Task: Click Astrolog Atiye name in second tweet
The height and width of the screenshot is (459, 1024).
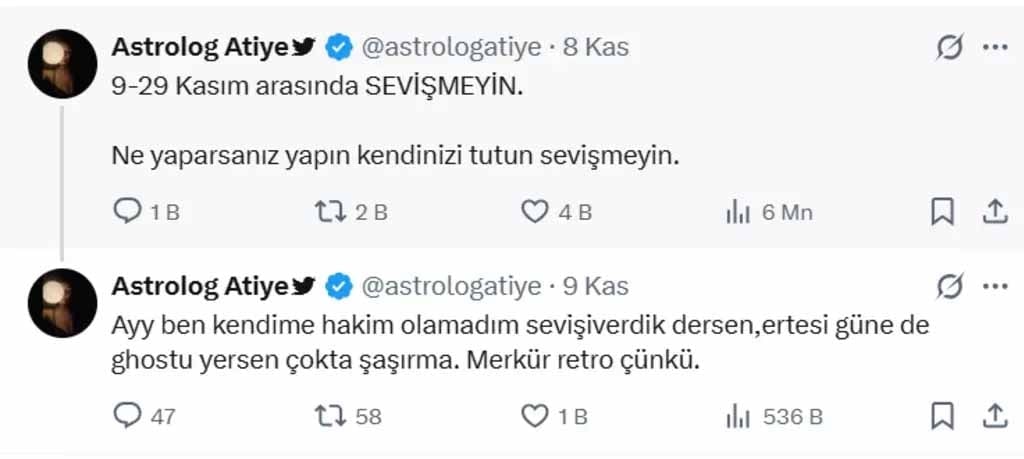Action: [x=200, y=286]
